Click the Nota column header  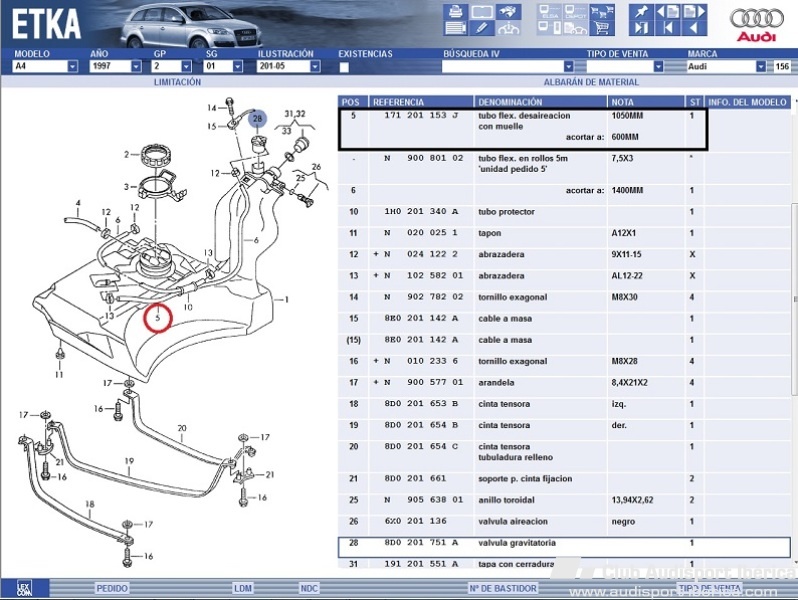coord(645,102)
